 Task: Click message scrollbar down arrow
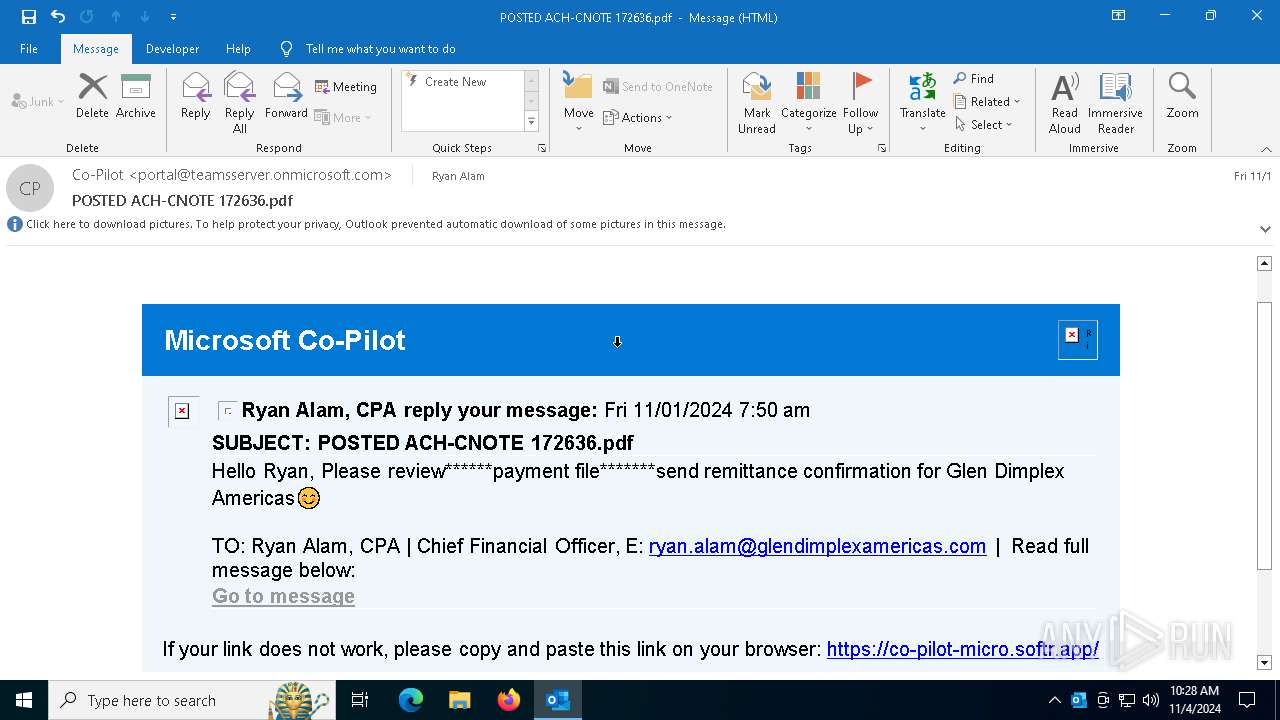click(1264, 662)
